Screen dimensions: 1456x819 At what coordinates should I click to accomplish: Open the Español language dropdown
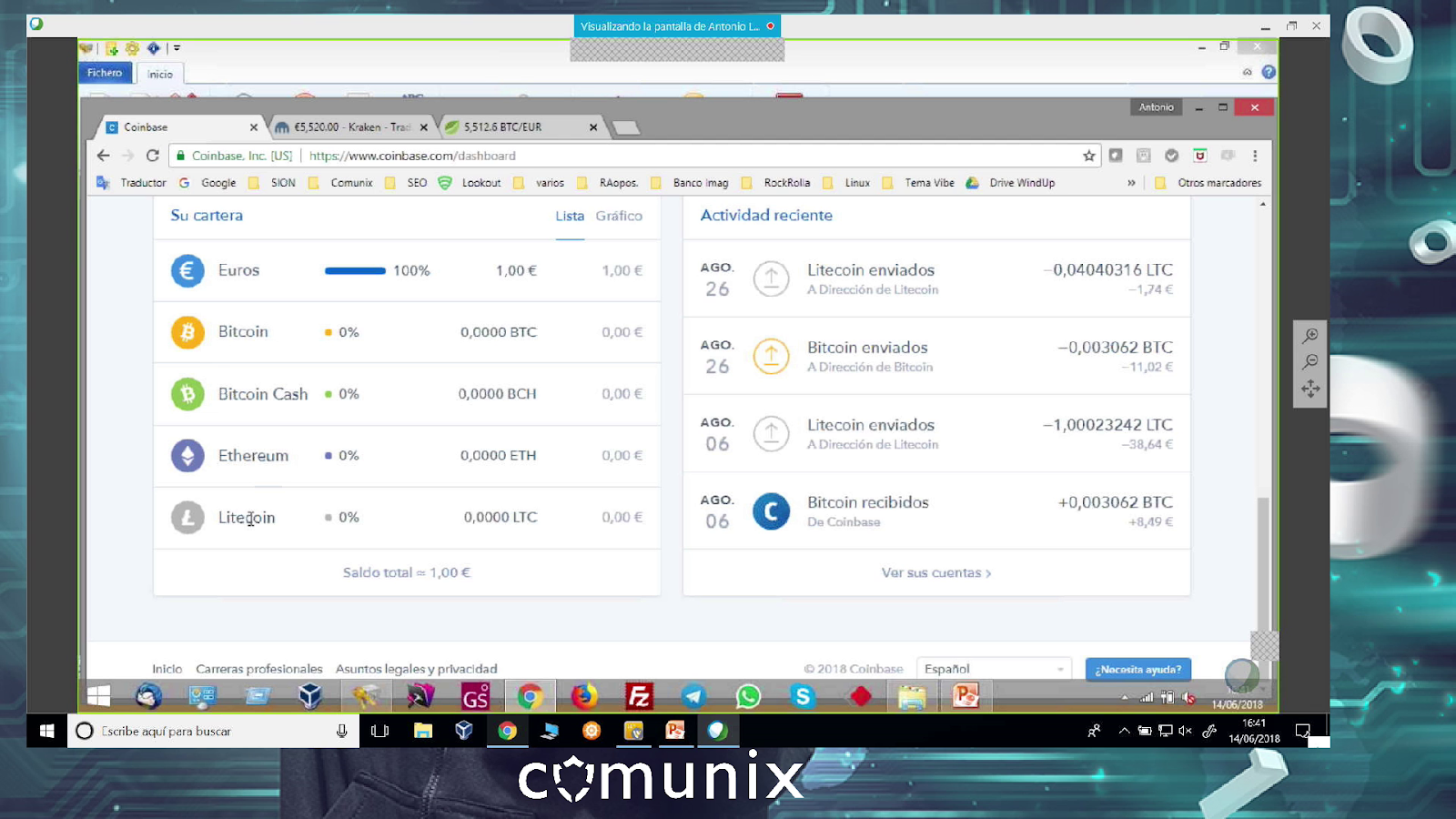(994, 669)
